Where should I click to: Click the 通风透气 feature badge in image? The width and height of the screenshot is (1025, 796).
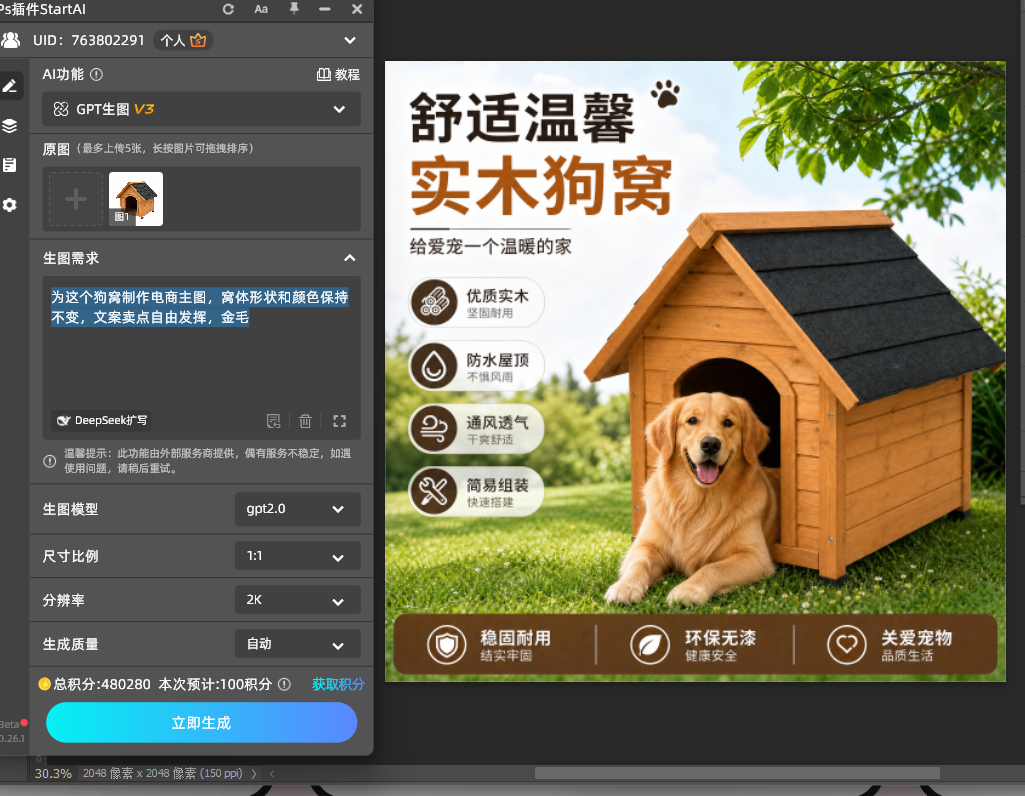tap(477, 429)
